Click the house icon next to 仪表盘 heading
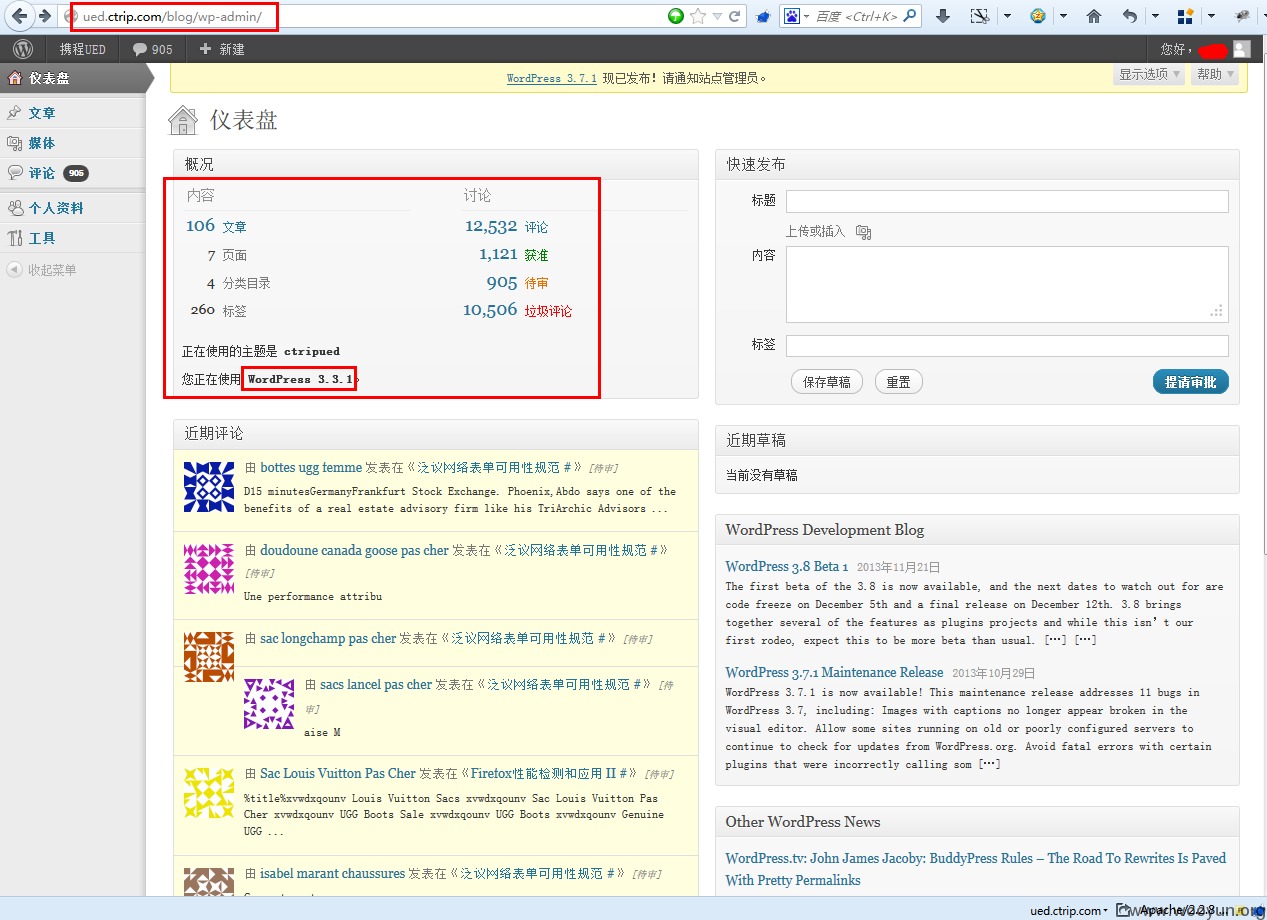The image size is (1267, 920). [183, 120]
